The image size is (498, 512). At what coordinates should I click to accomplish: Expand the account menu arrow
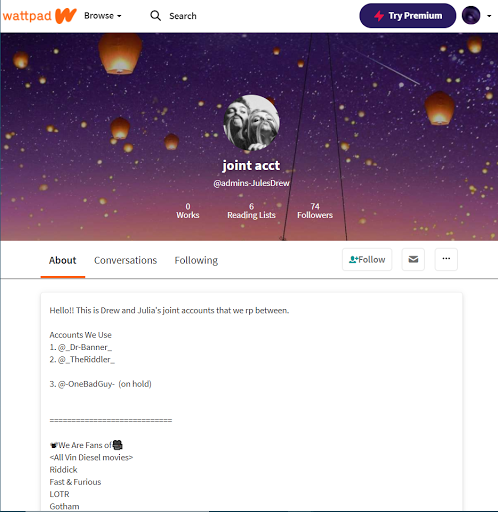pyautogui.click(x=489, y=16)
